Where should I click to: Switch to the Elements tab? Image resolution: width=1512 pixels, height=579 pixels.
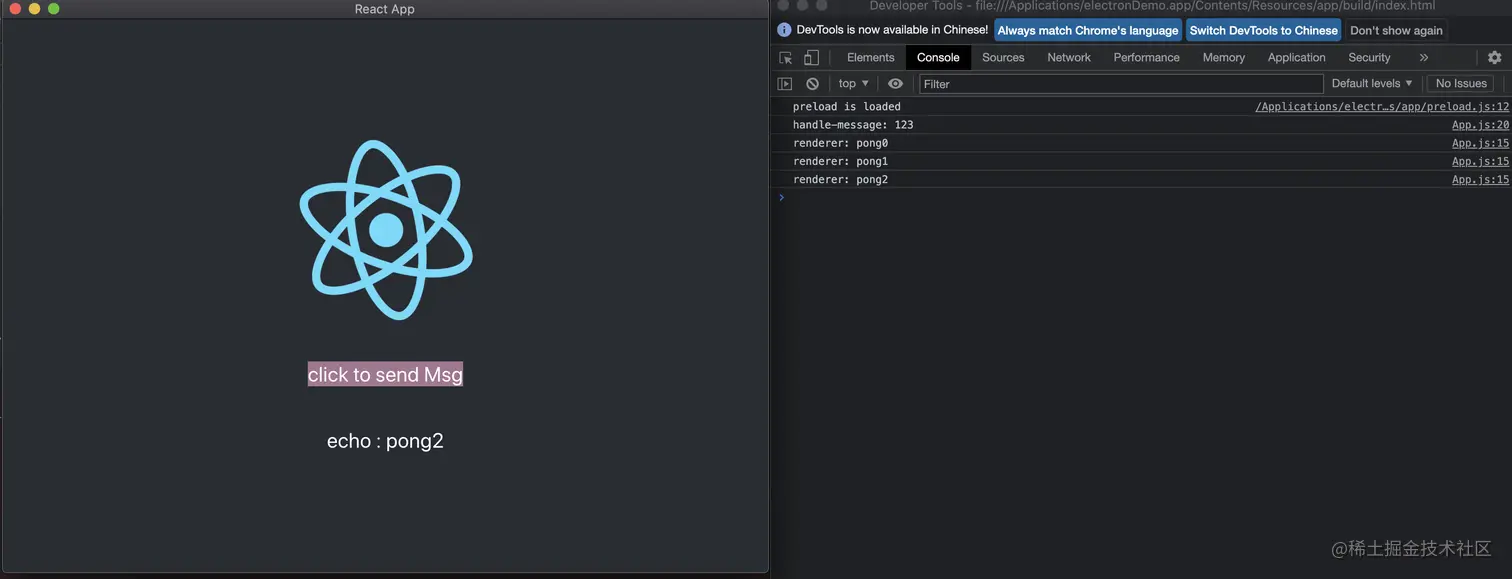click(870, 58)
